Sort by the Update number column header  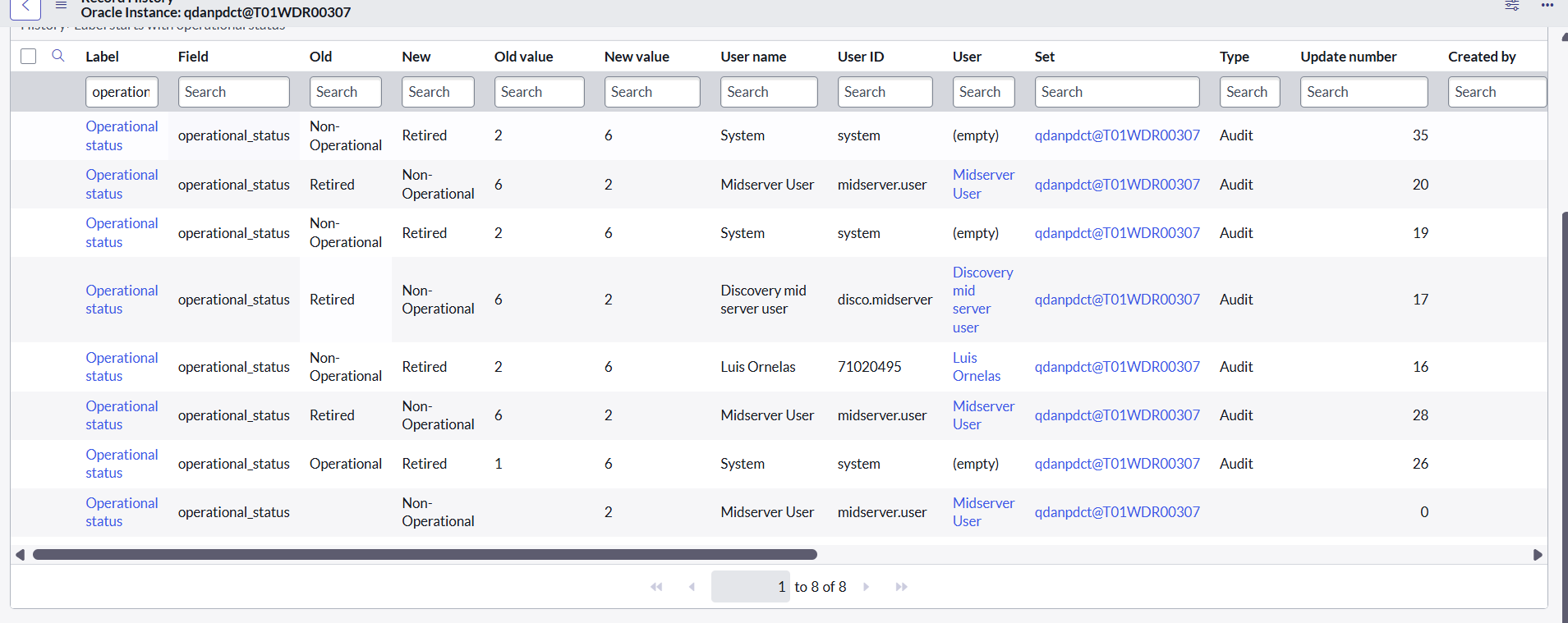click(1348, 57)
